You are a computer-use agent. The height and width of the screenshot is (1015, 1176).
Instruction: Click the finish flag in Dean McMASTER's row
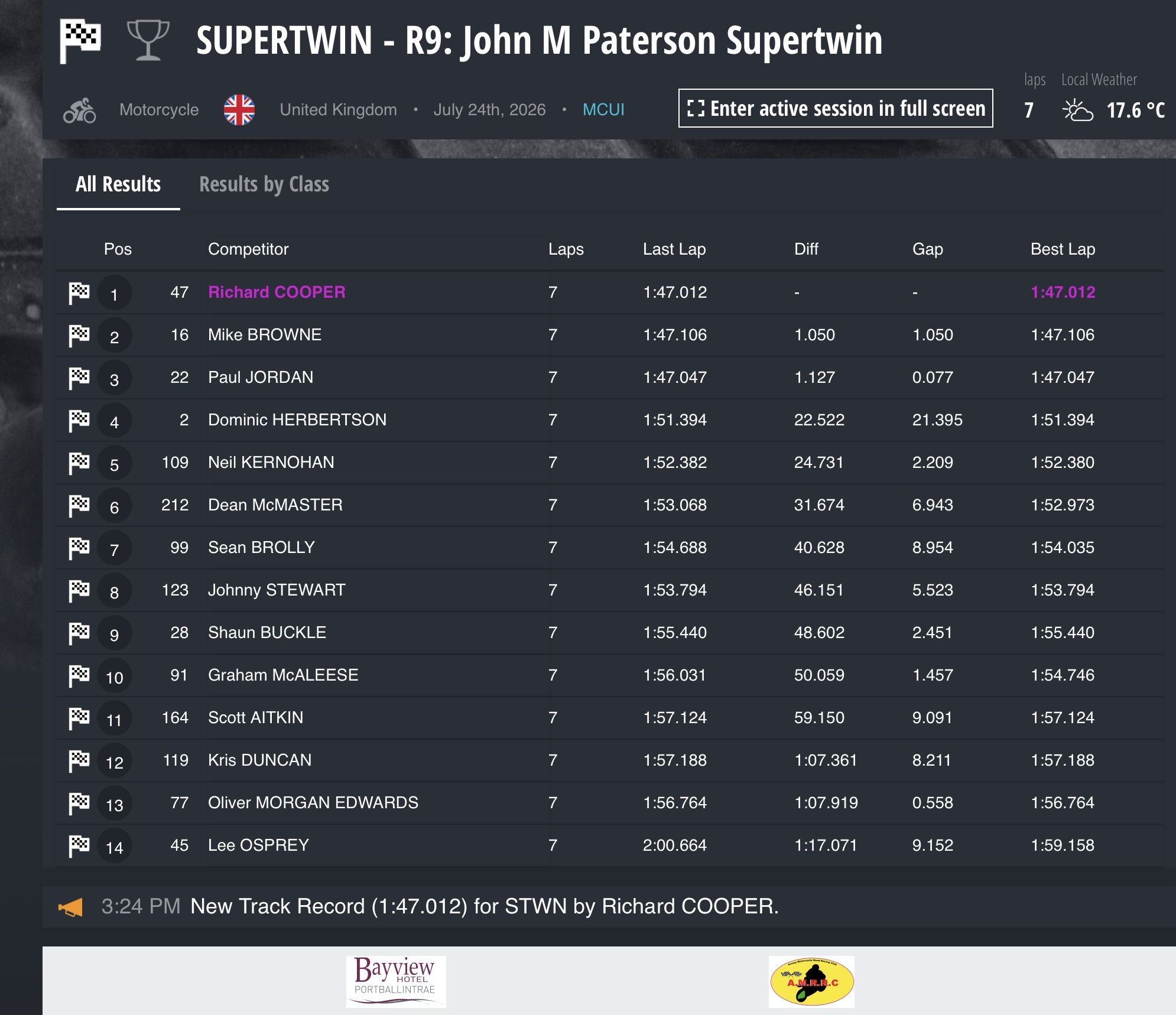point(79,505)
